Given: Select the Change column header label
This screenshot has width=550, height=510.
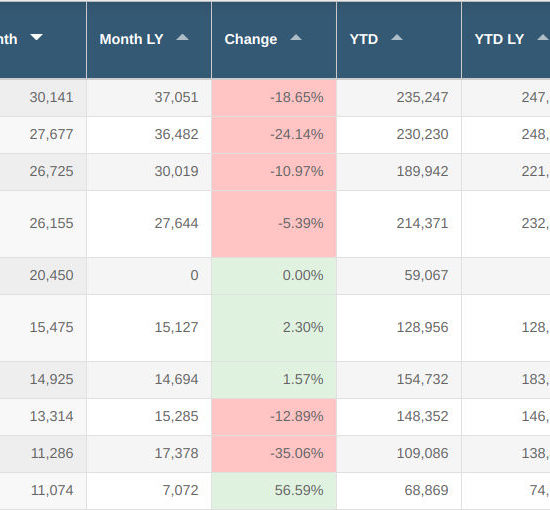Looking at the screenshot, I should click(251, 39).
